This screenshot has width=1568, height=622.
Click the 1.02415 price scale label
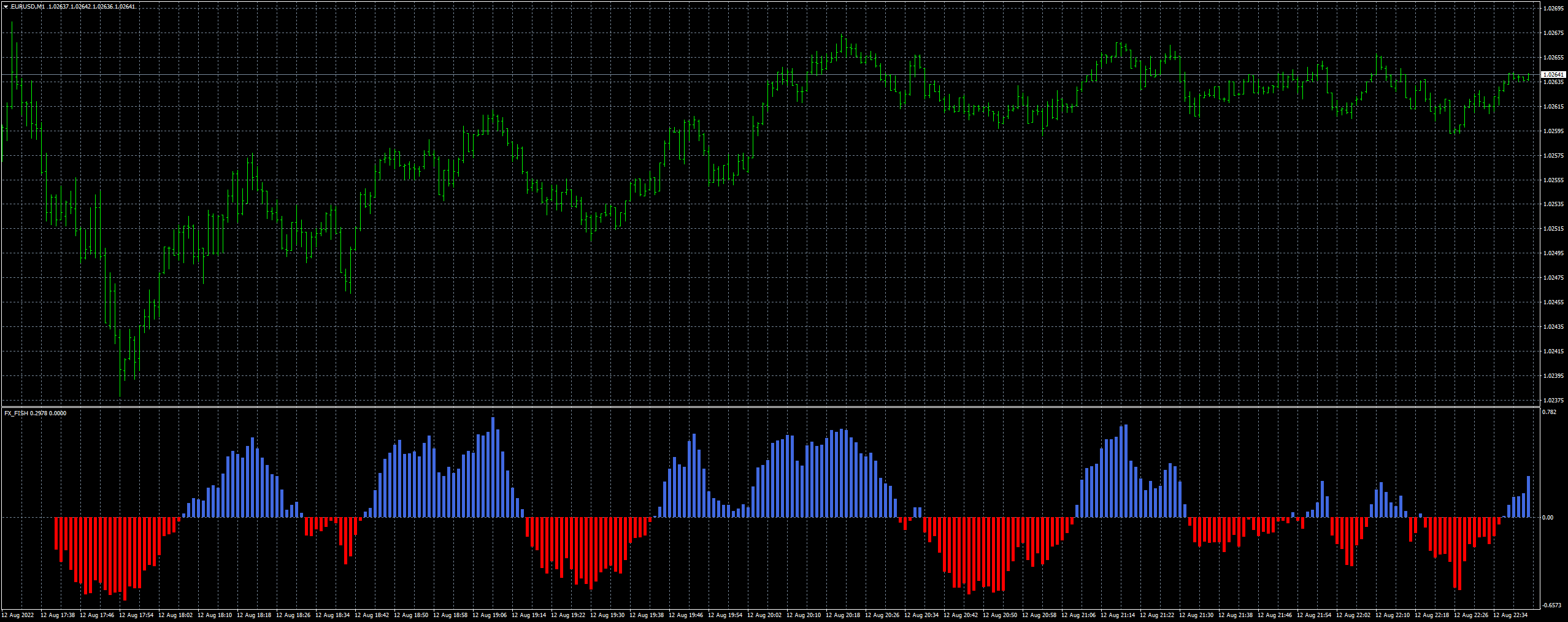coord(1553,351)
